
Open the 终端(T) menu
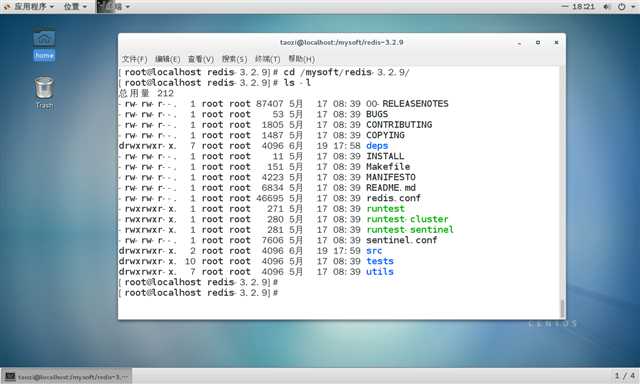[267, 59]
